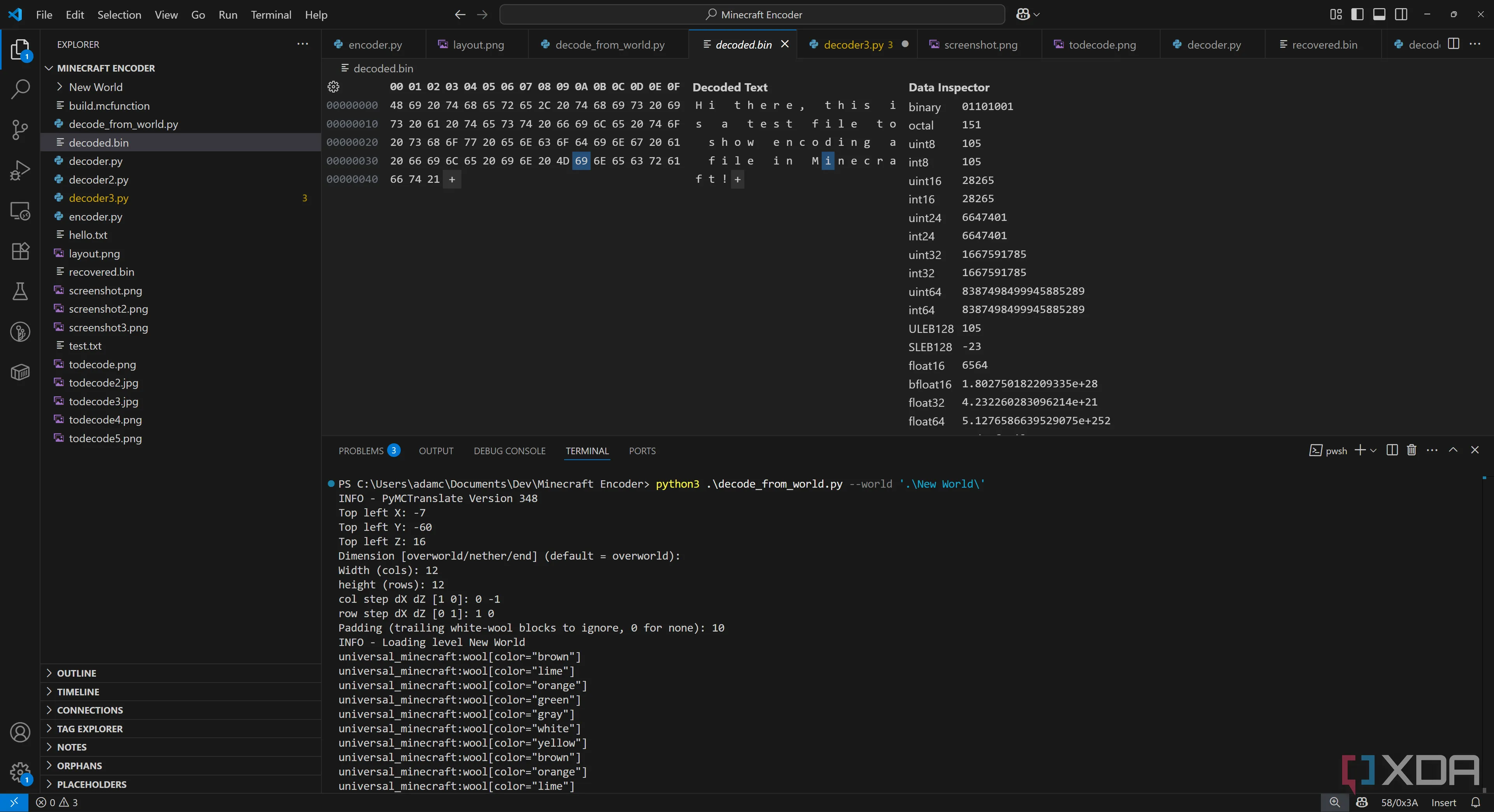1494x812 pixels.
Task: Click 58/0x3A offset in status bar
Action: click(1399, 802)
